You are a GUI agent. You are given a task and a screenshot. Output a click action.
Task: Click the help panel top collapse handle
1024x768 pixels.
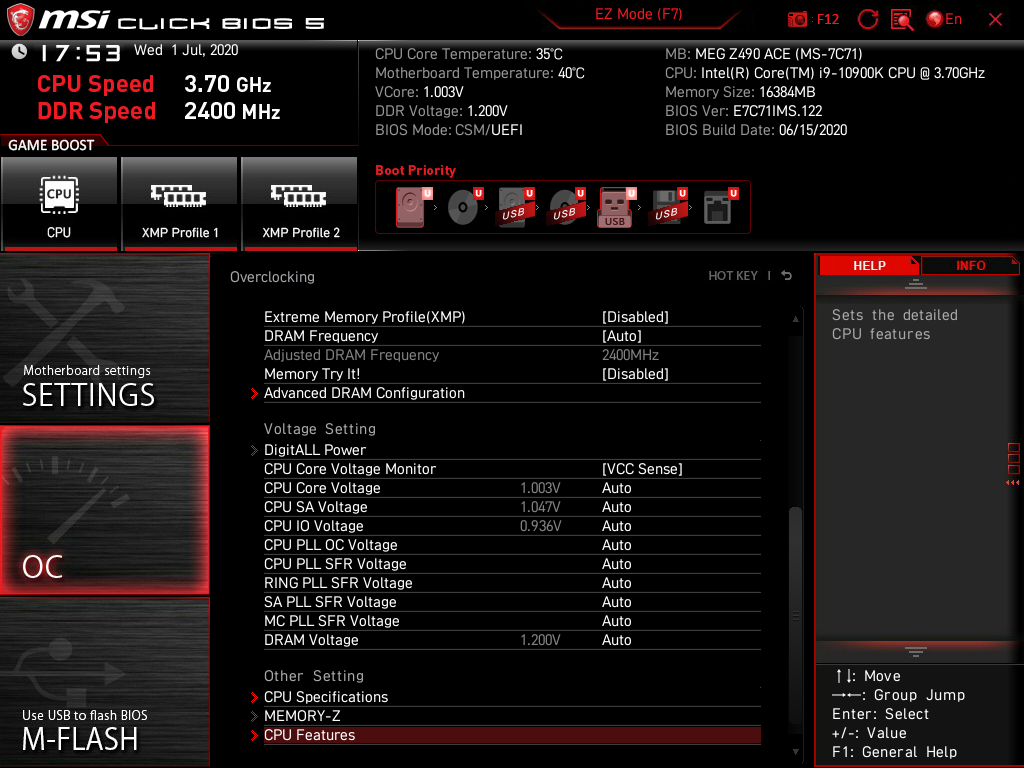916,284
